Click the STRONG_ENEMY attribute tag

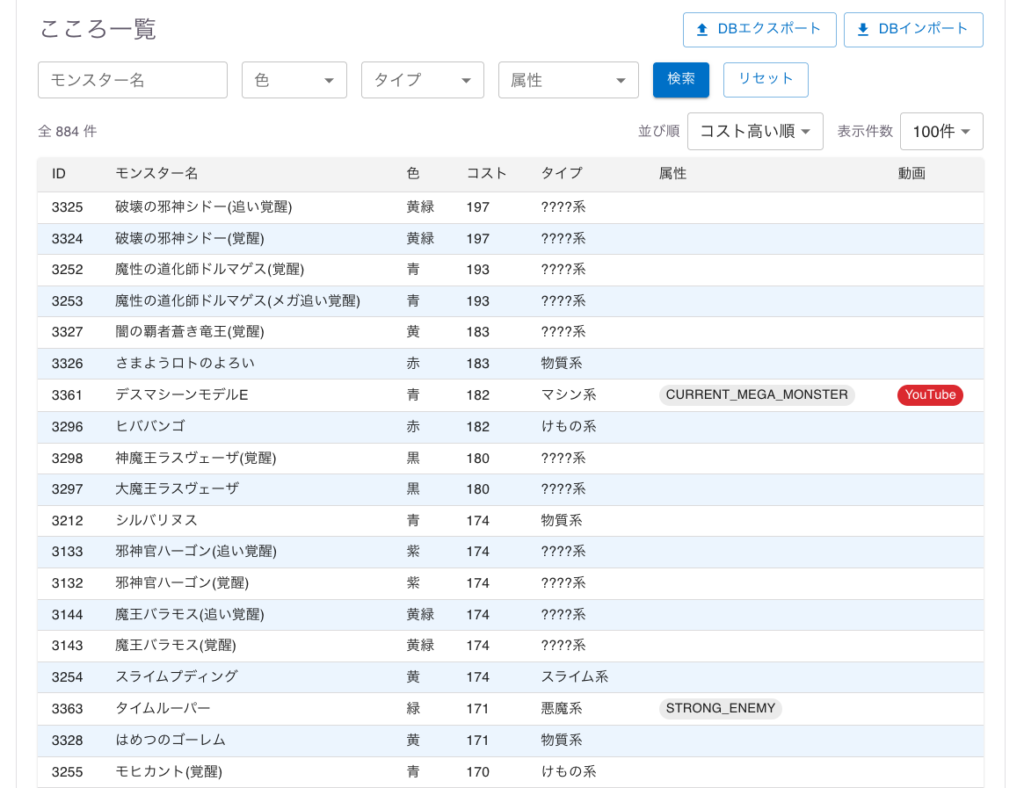(x=720, y=708)
